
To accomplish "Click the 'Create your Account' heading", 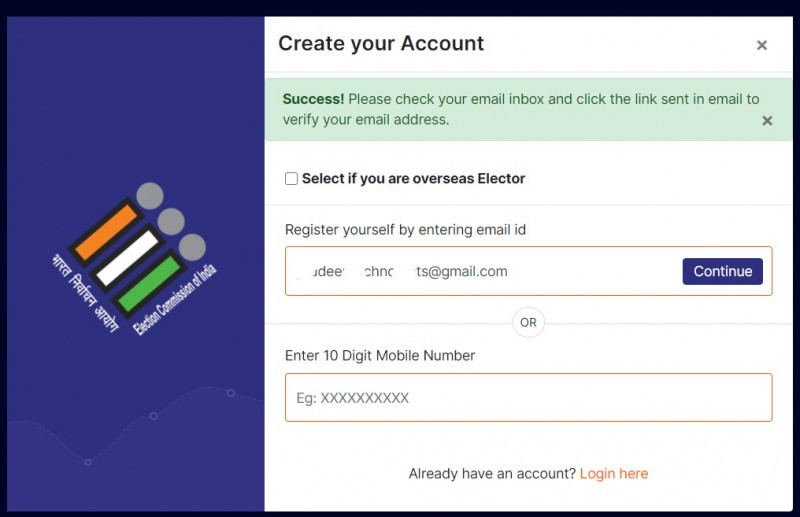I will click(381, 43).
